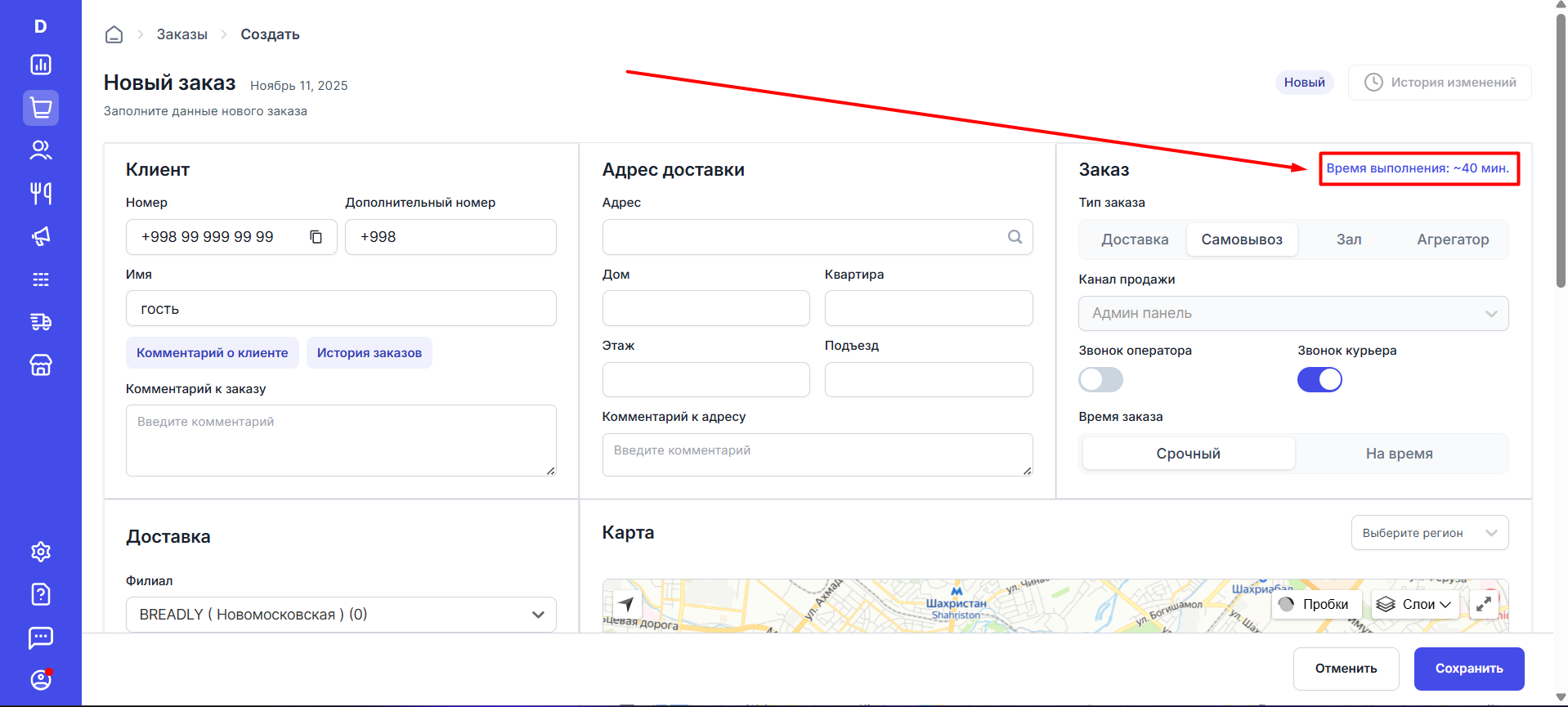Select the Доставка order type tab
The height and width of the screenshot is (707, 1568).
1134,239
